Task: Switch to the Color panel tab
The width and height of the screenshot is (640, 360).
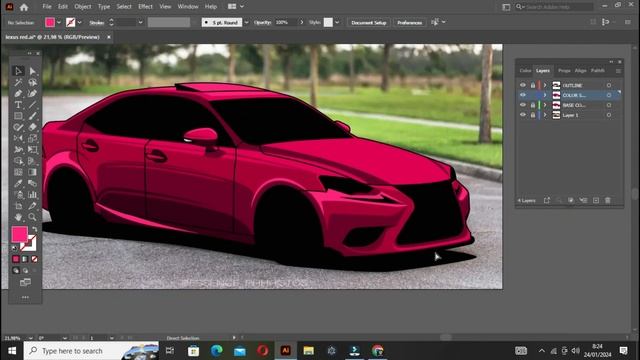Action: pos(525,71)
